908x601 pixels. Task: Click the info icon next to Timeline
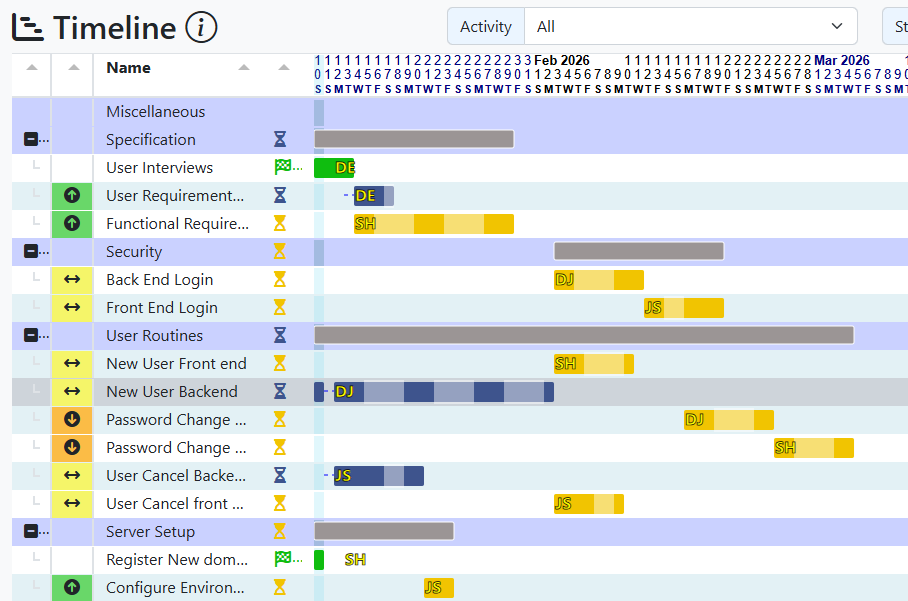pyautogui.click(x=201, y=27)
